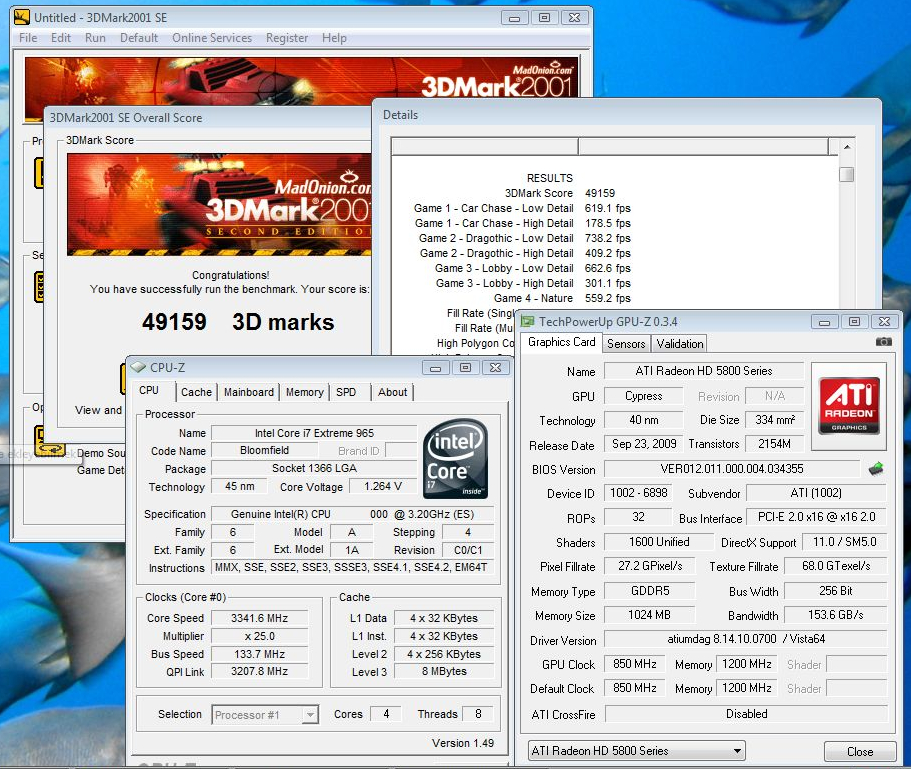Open the Online Services menu
The height and width of the screenshot is (769, 911).
point(212,38)
